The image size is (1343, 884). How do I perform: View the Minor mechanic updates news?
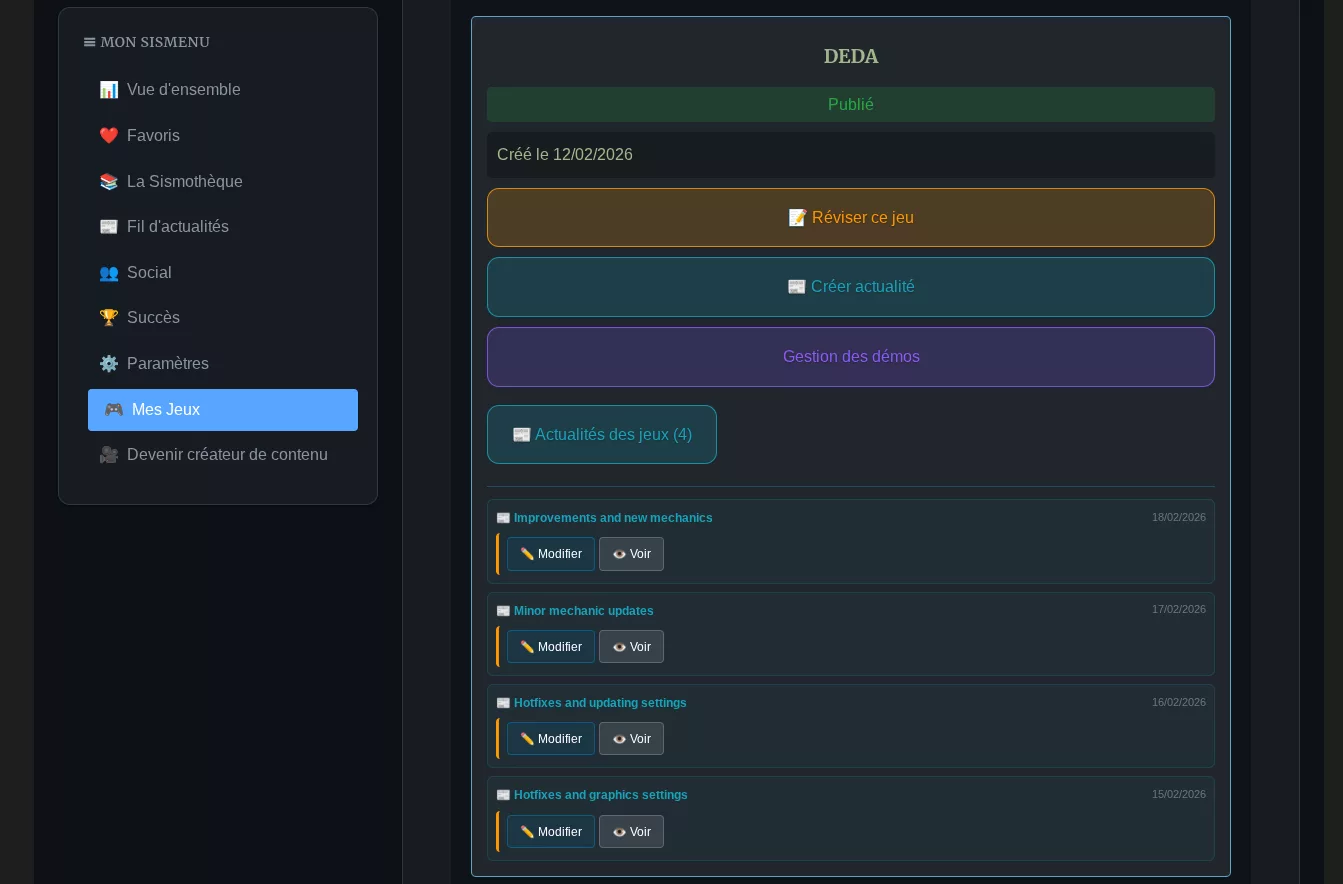(631, 647)
